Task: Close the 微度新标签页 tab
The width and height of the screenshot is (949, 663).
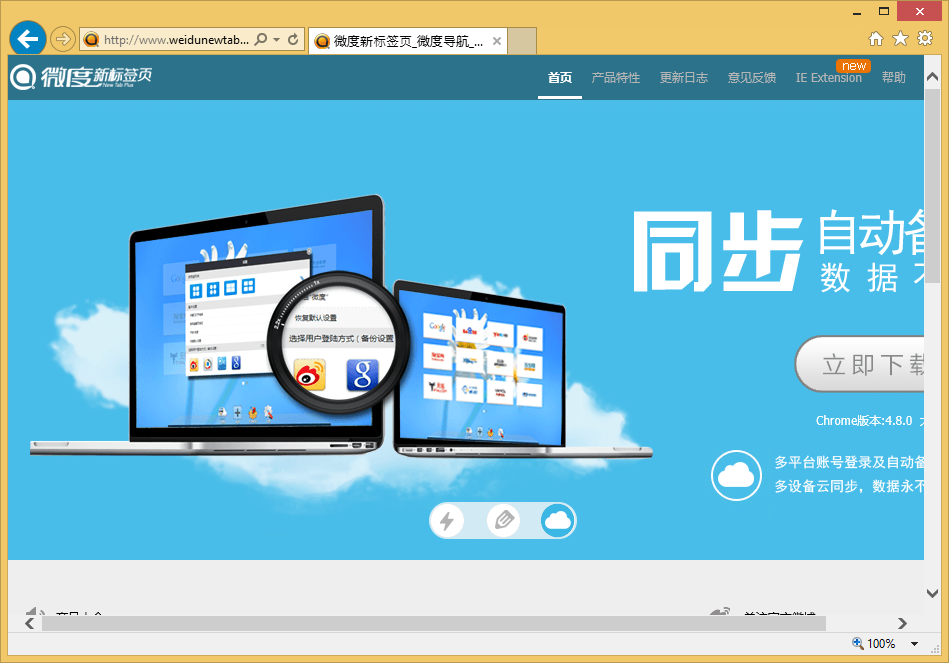Action: [496, 41]
